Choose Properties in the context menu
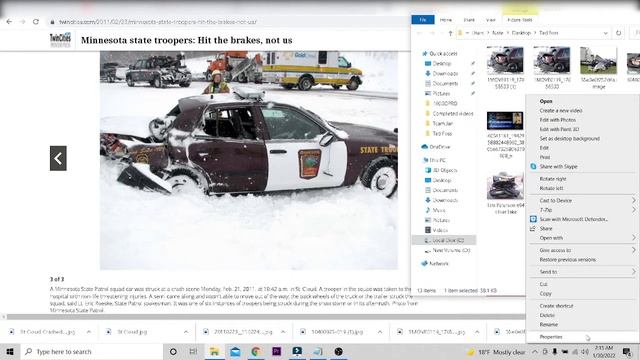Viewport: 640px width, 360px height. pyautogui.click(x=551, y=337)
